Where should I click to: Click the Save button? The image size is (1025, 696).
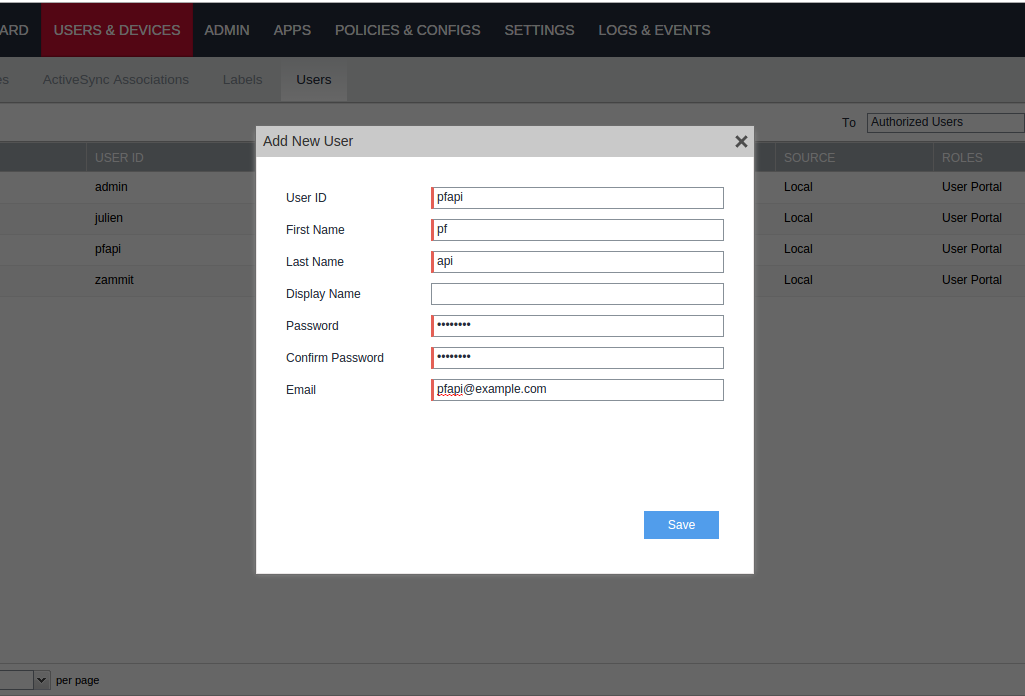click(x=681, y=525)
